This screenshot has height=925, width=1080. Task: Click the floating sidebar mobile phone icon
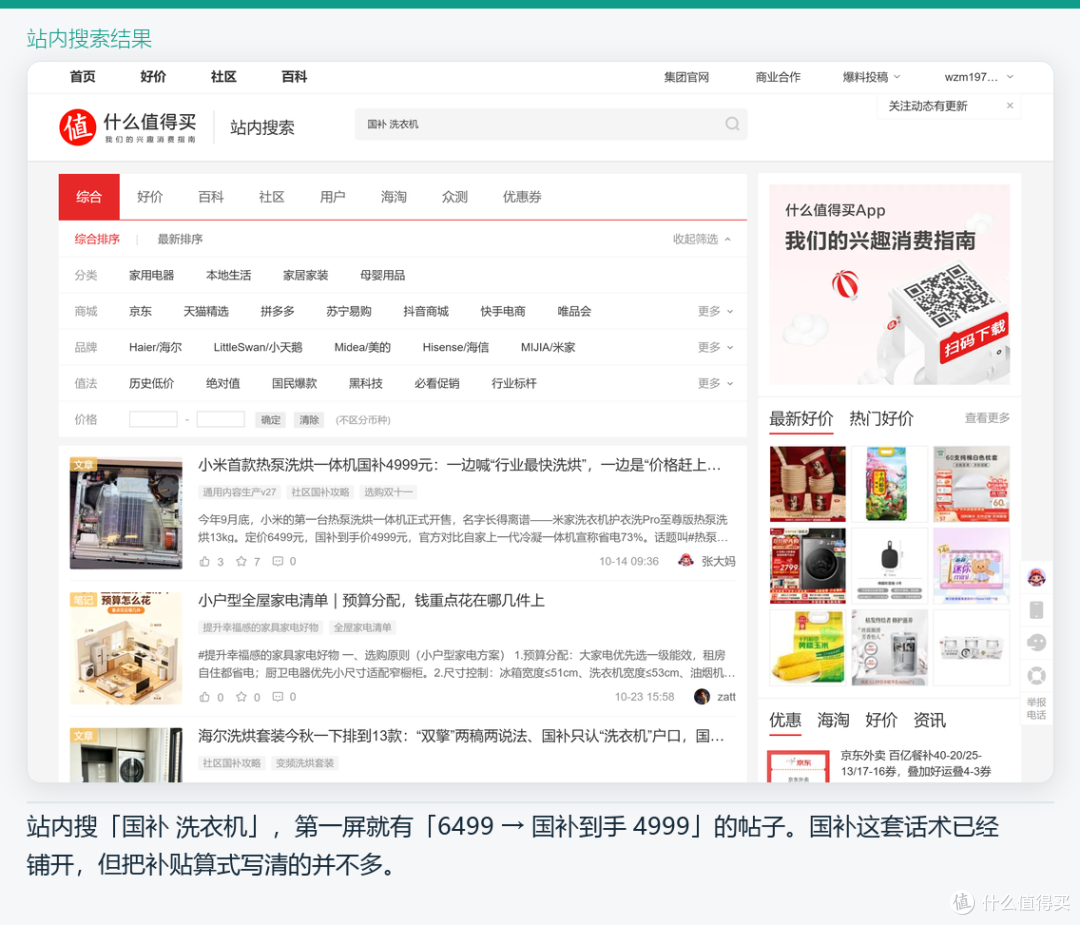1037,610
